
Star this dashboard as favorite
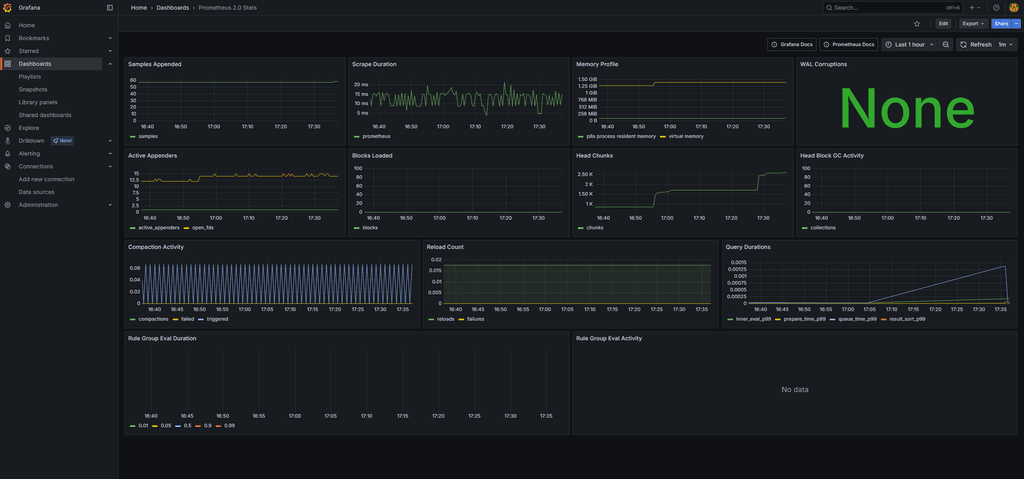[917, 23]
